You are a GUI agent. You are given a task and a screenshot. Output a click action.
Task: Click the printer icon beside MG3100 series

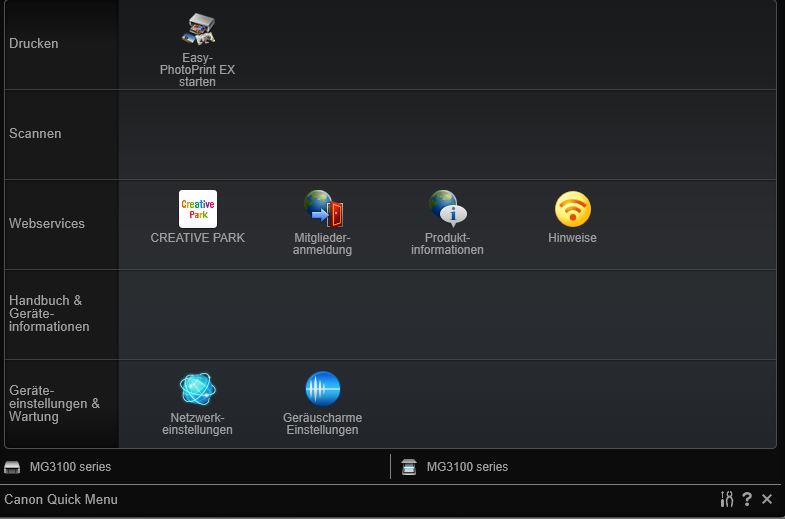click(x=12, y=467)
